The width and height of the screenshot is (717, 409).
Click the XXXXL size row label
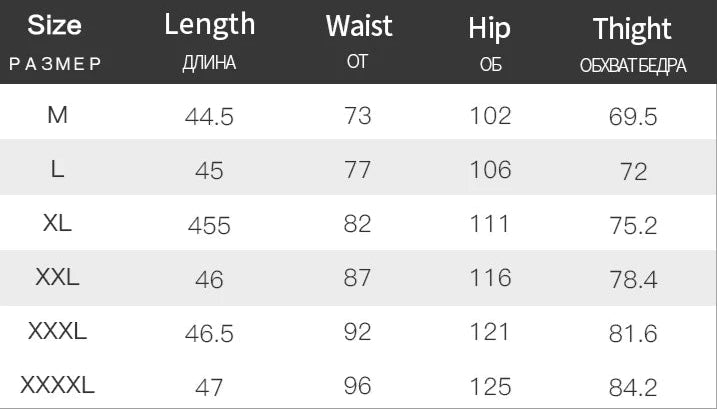point(57,384)
